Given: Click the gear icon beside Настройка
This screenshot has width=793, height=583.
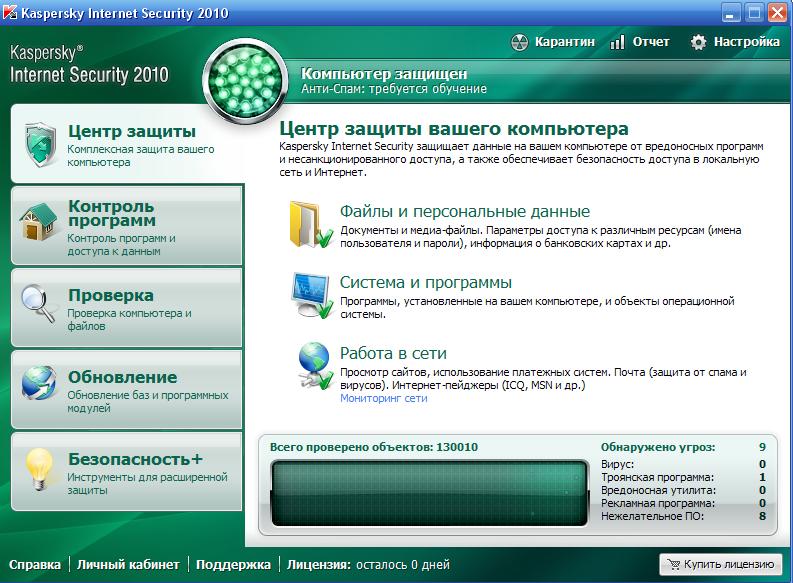Looking at the screenshot, I should coord(698,42).
